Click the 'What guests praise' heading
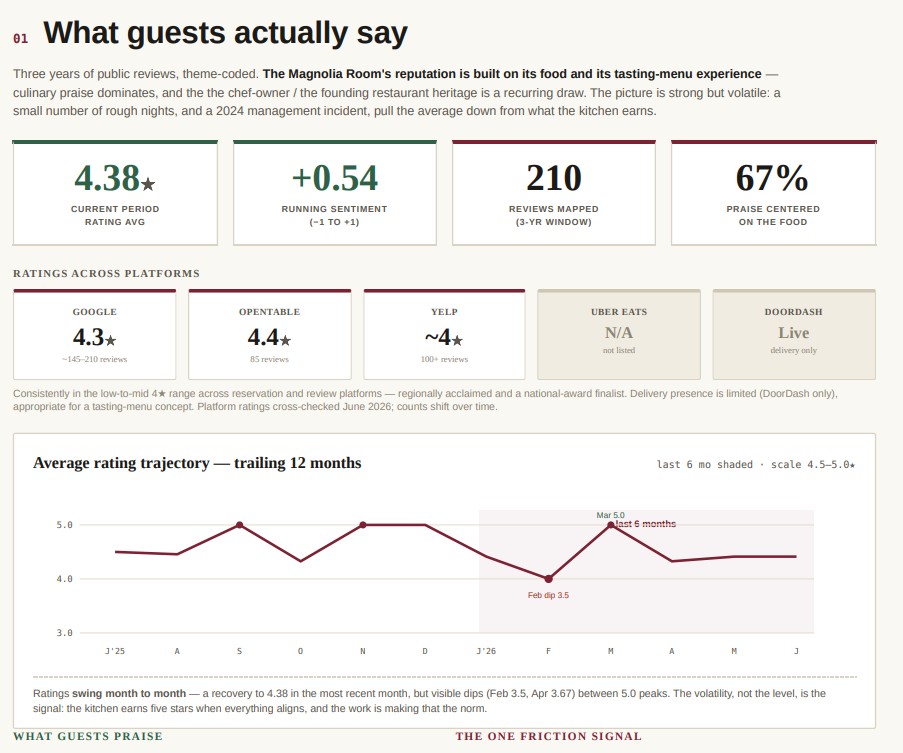 click(88, 736)
